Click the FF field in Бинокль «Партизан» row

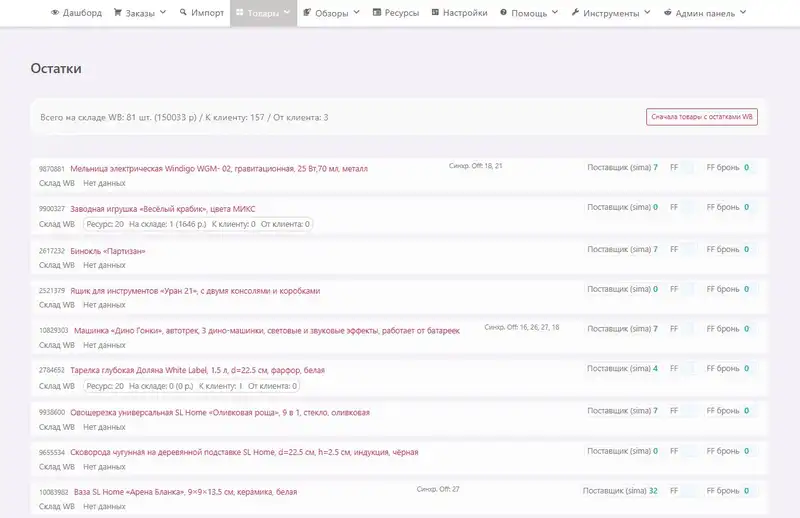[687, 250]
